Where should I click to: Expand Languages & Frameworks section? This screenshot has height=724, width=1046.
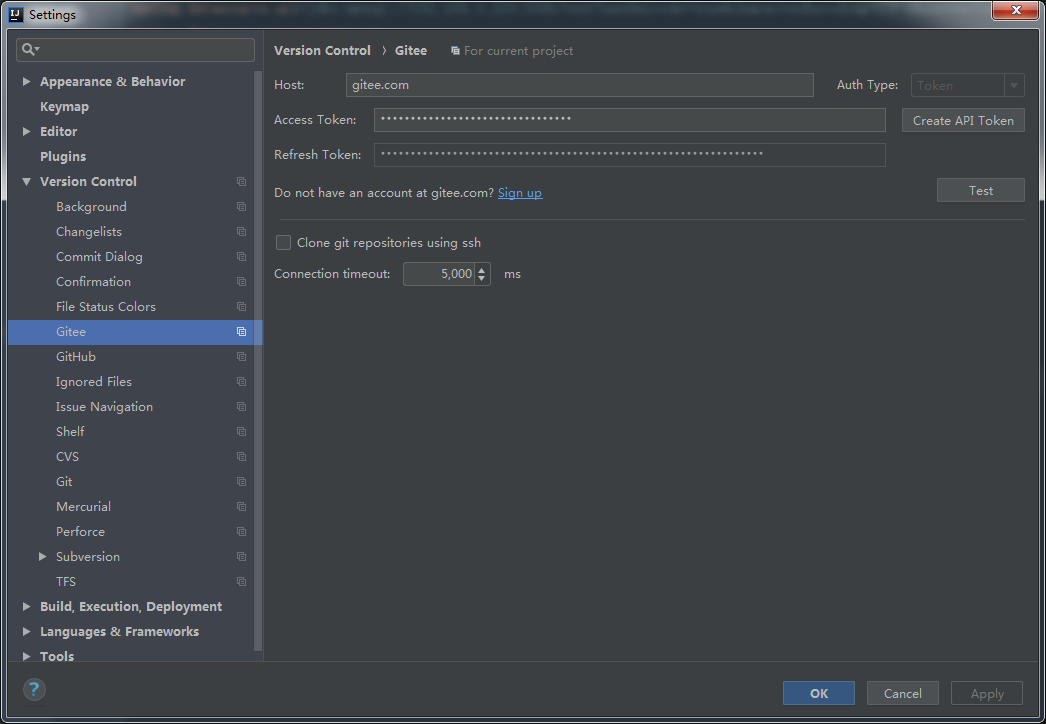(26, 631)
